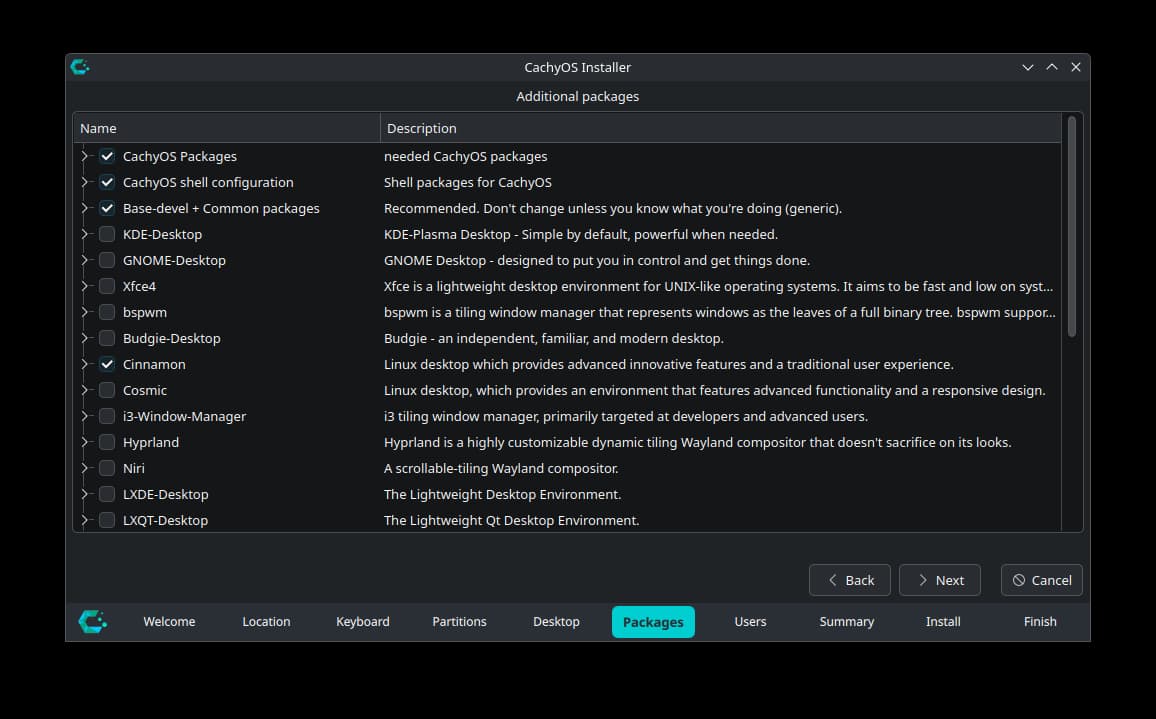Open the Partitions step
Screen dimensions: 1156x719
tap(459, 622)
